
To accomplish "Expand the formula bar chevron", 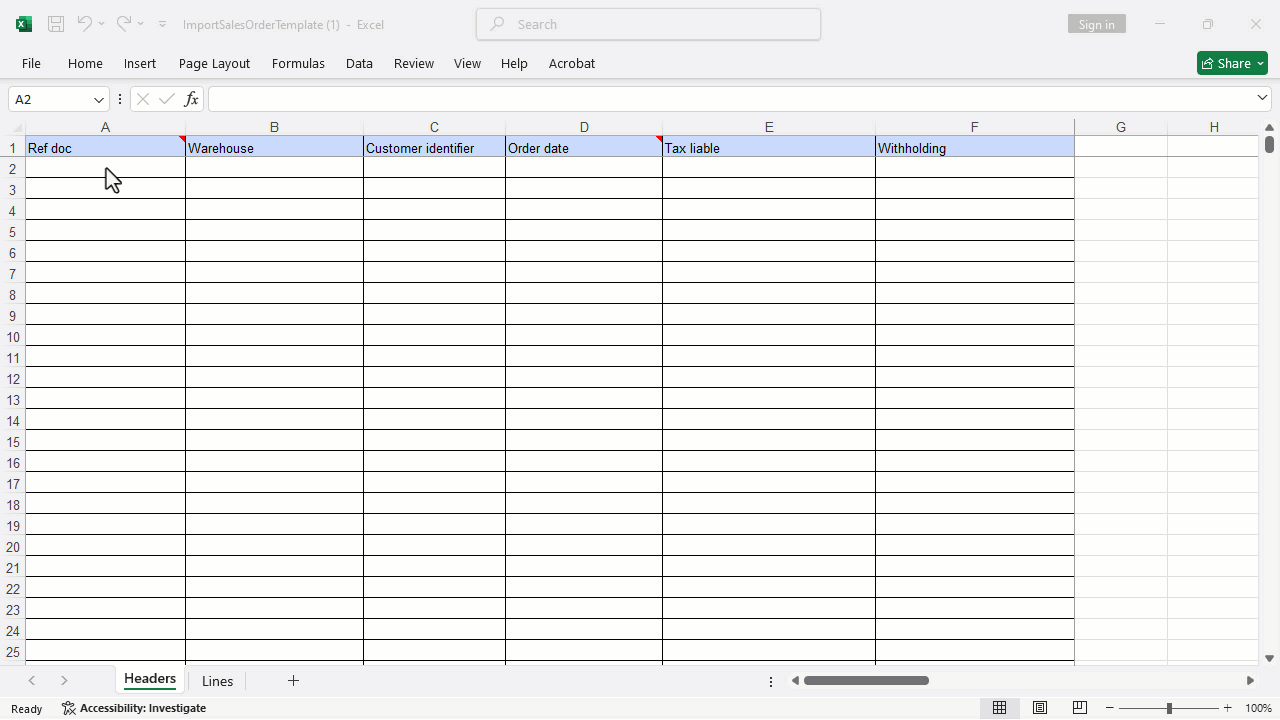I will tap(1262, 98).
